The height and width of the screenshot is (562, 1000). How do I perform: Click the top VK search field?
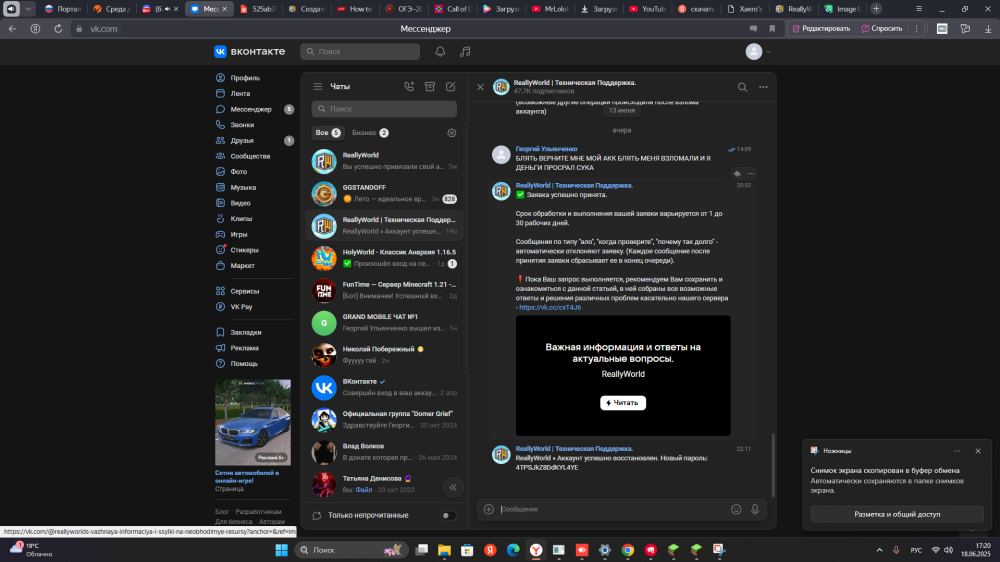click(360, 52)
